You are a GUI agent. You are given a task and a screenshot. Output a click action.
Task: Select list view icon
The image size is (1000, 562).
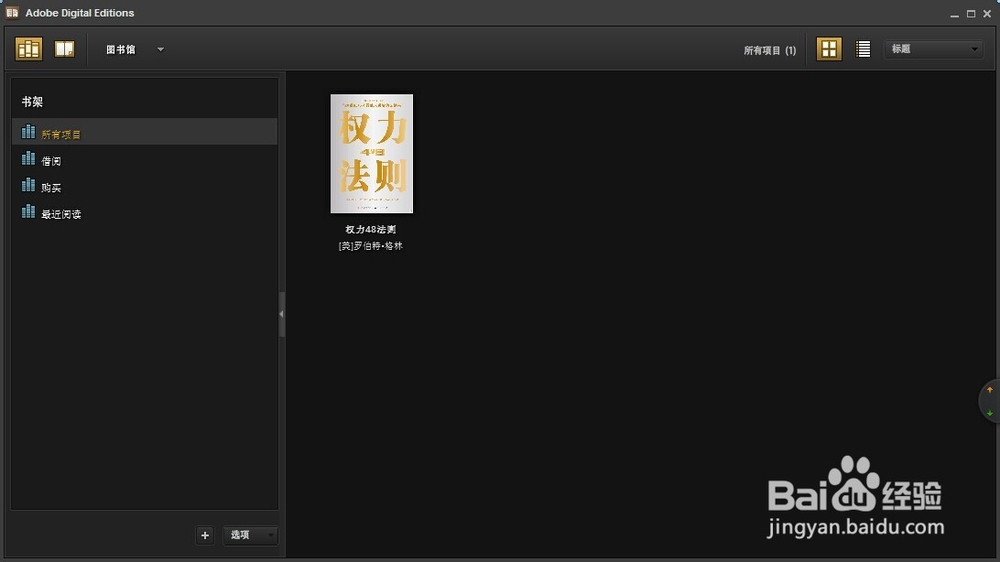coord(863,49)
